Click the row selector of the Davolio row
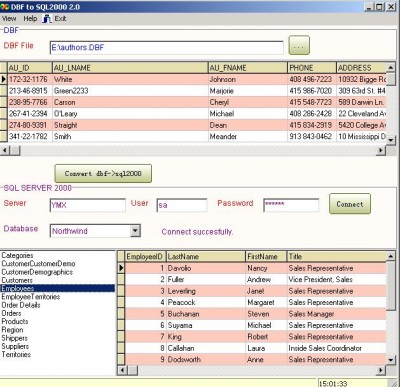The width and height of the screenshot is (400, 387). [x=121, y=268]
